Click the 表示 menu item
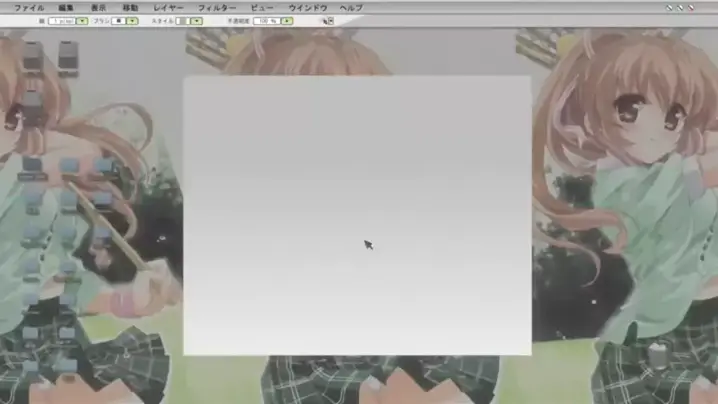718x404 pixels. click(x=98, y=7)
